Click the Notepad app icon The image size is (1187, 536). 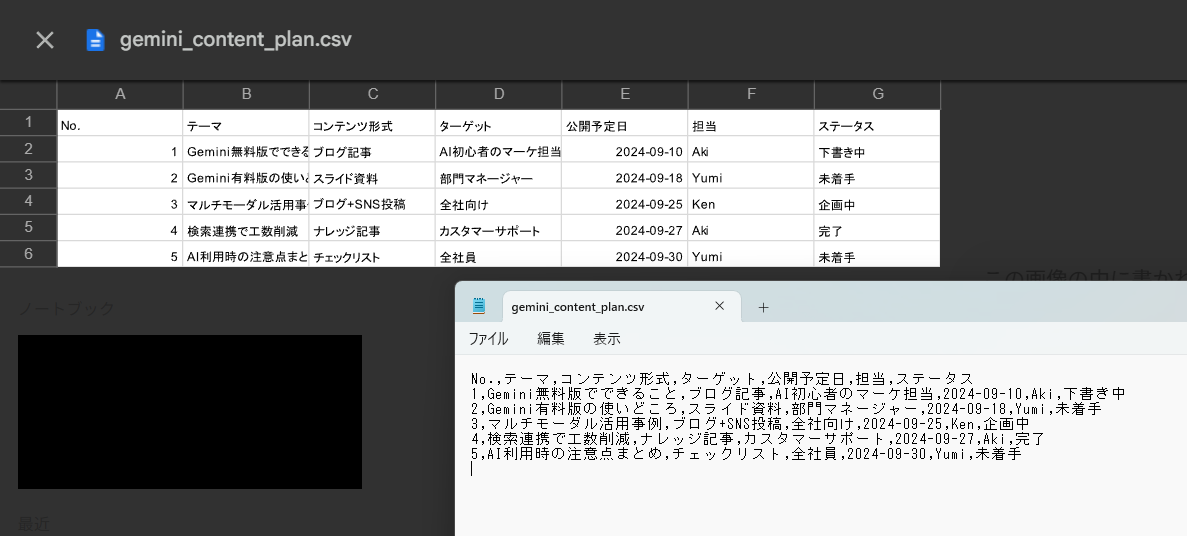click(478, 306)
